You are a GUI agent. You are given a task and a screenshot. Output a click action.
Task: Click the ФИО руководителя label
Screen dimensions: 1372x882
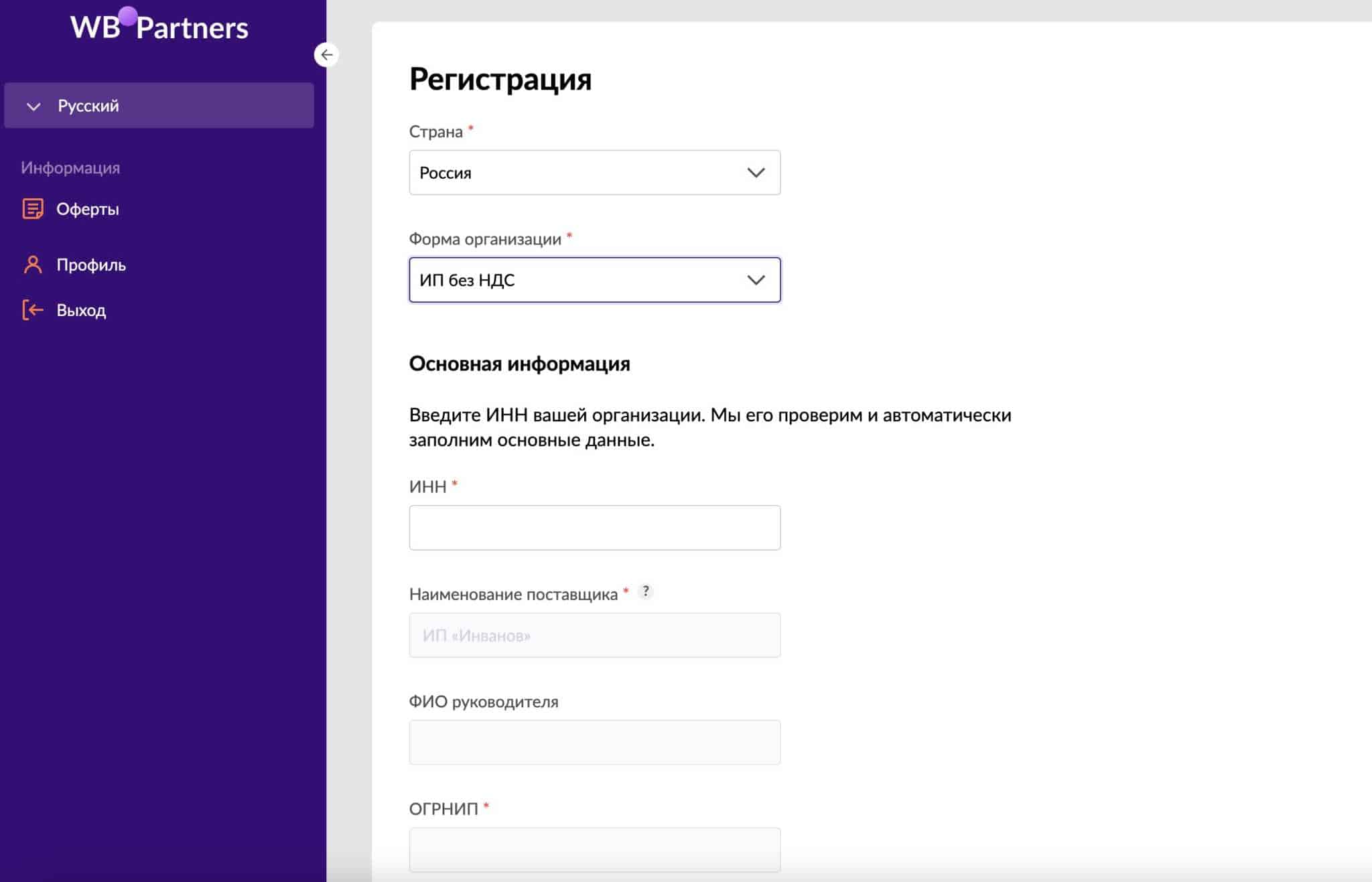[484, 702]
